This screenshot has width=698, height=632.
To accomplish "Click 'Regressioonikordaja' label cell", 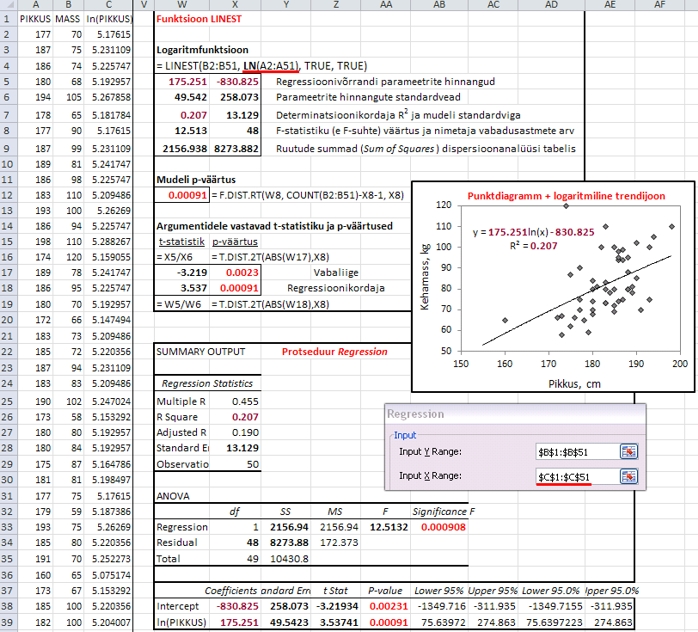I will coord(336,288).
